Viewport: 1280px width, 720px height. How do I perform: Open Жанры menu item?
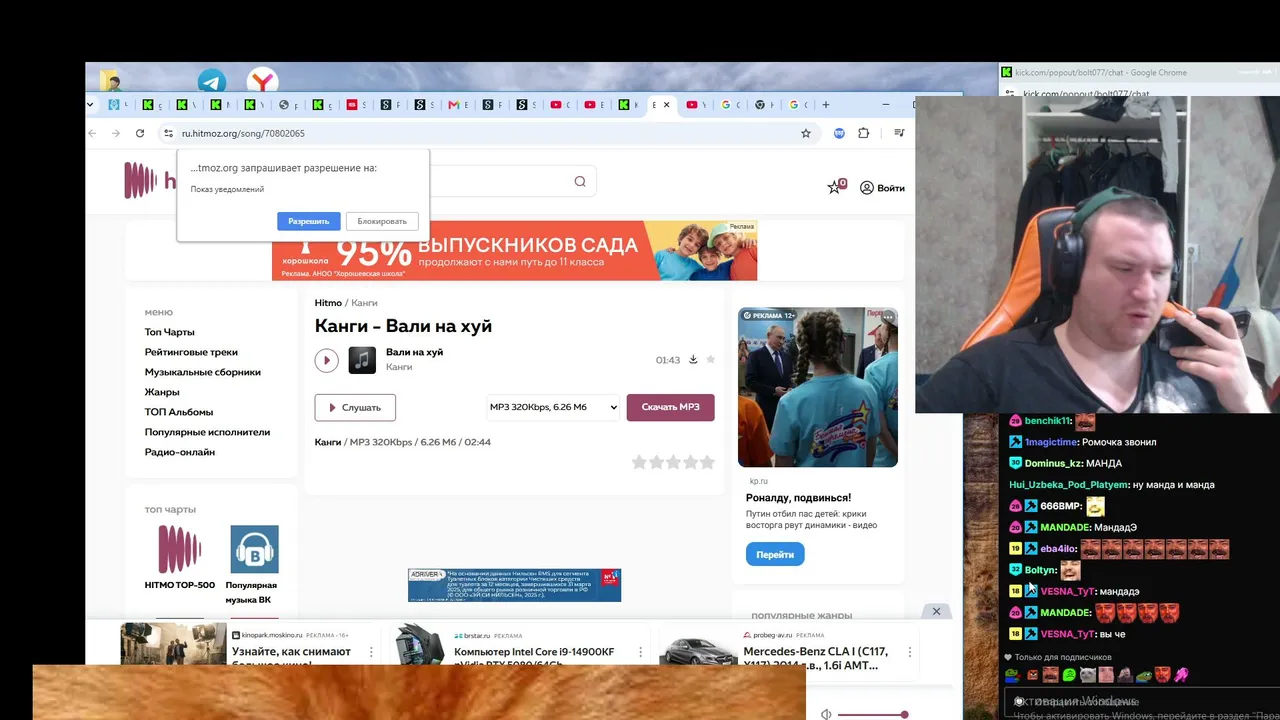click(x=162, y=392)
